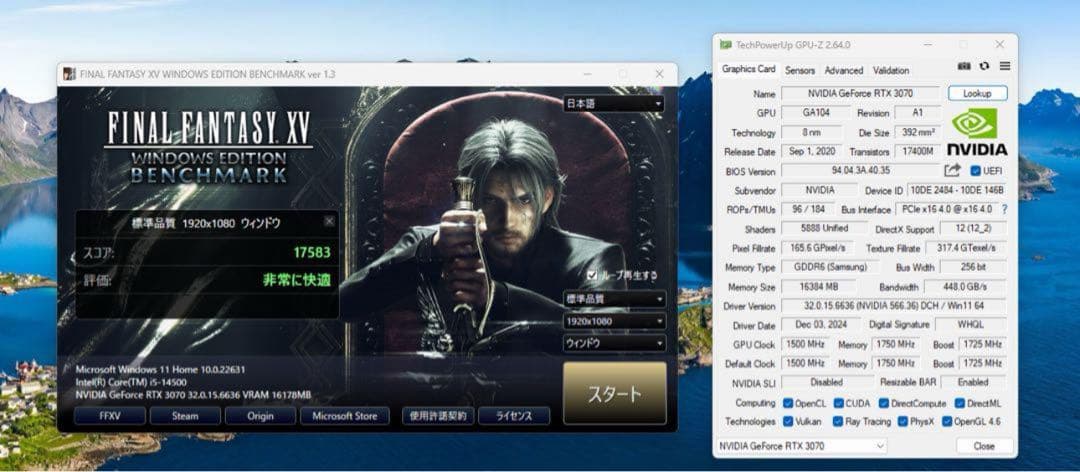Click the 256 bit Bus Width value
The height and width of the screenshot is (472, 1080).
pos(973,267)
